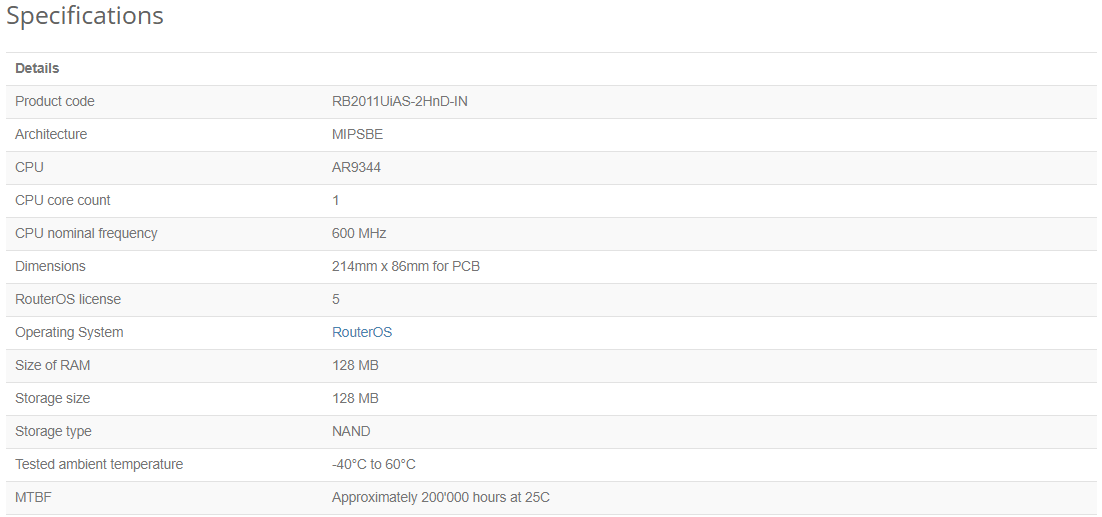This screenshot has width=1102, height=517.
Task: Select the Product code label
Action: click(55, 101)
